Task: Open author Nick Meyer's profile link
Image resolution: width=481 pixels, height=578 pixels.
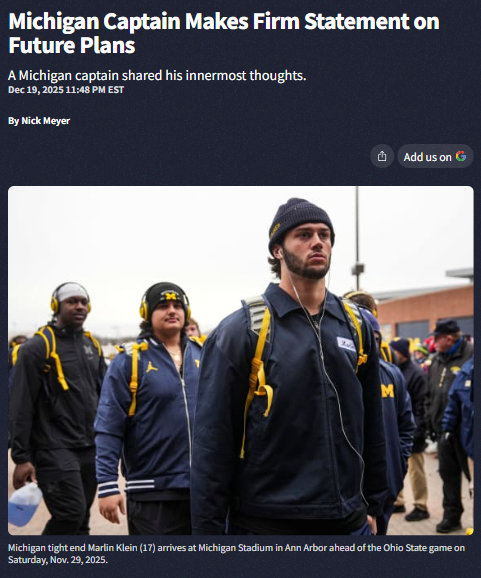Action: [45, 121]
